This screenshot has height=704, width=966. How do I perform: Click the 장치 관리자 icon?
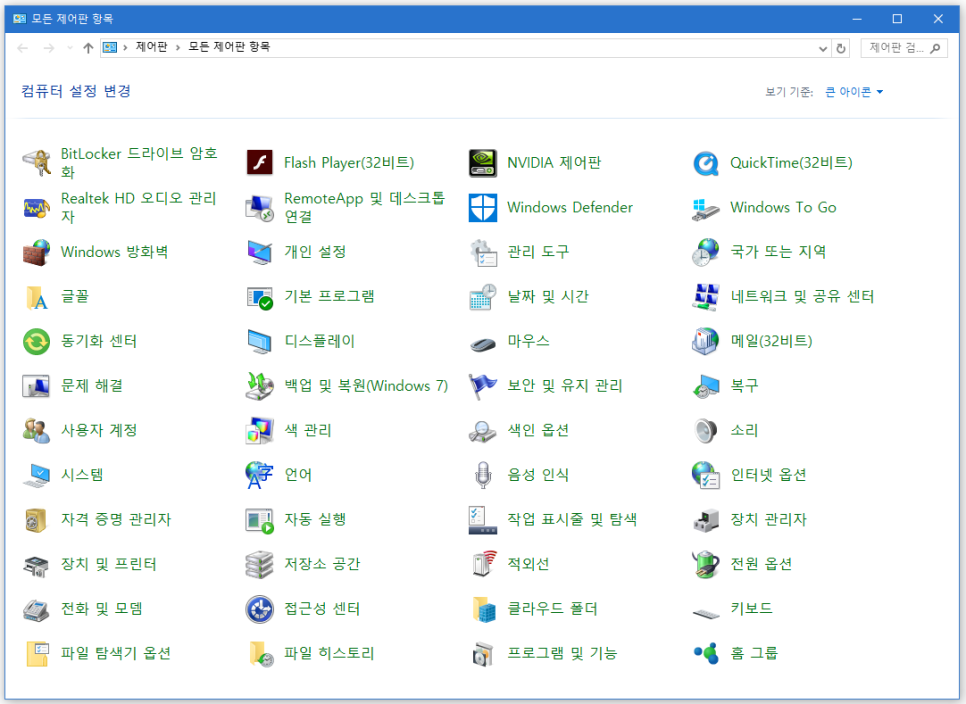706,520
